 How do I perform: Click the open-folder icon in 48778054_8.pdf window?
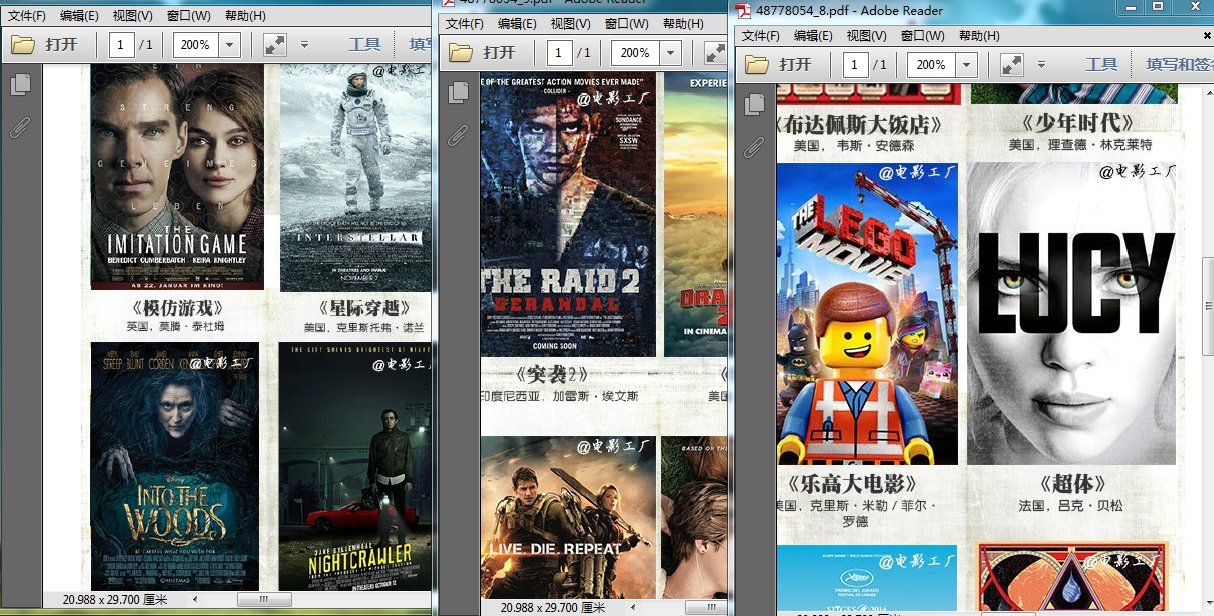757,65
